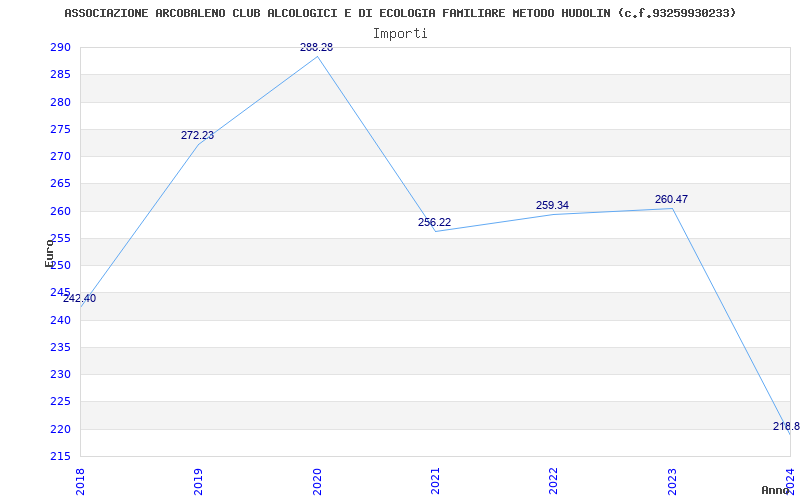This screenshot has width=800, height=500.
Task: Click the data label 256.22
Action: tap(434, 222)
